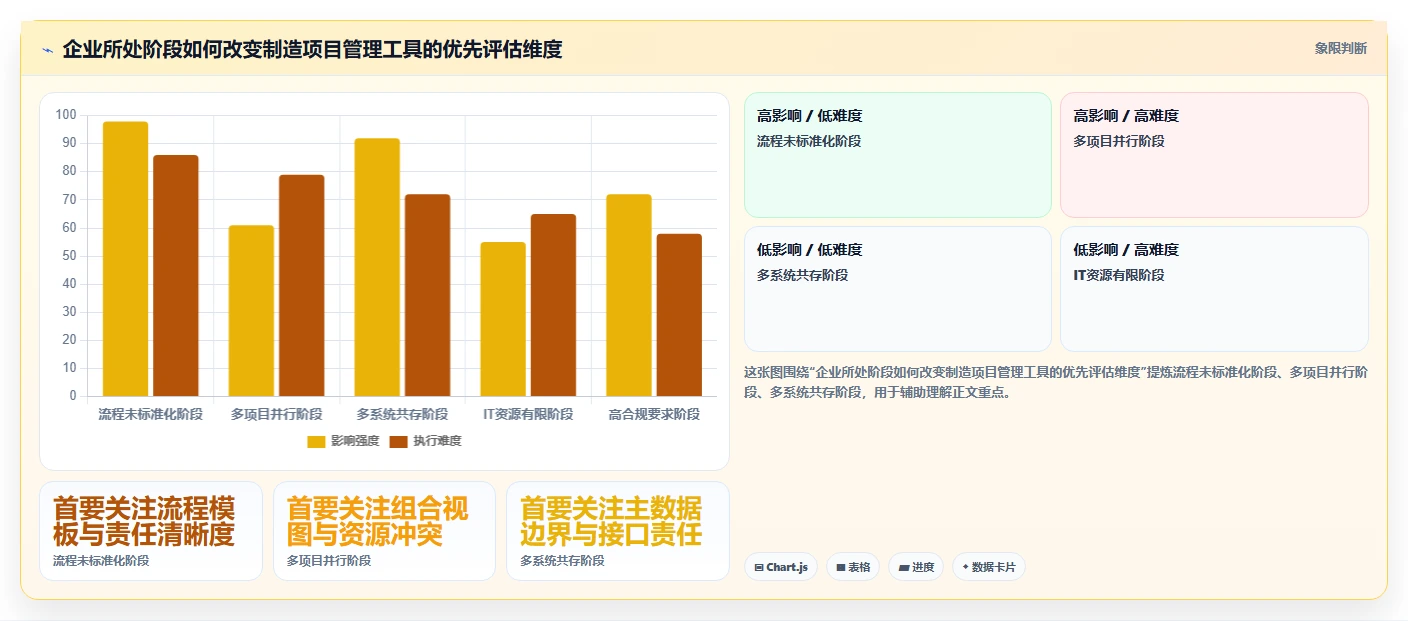Toggle the 执行难度 legend swatch
Viewport: 1408px width, 621px height.
(398, 441)
